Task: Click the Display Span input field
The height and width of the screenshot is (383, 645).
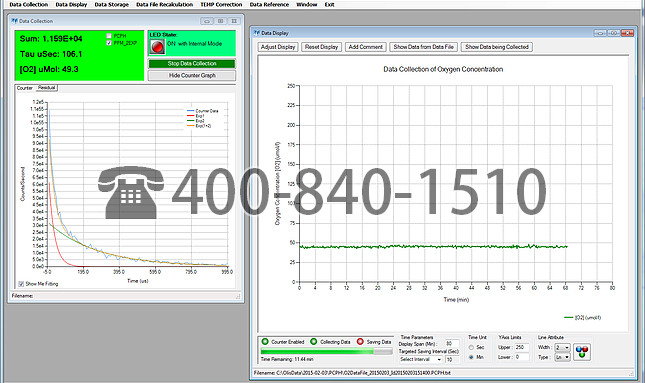Action: (451, 344)
